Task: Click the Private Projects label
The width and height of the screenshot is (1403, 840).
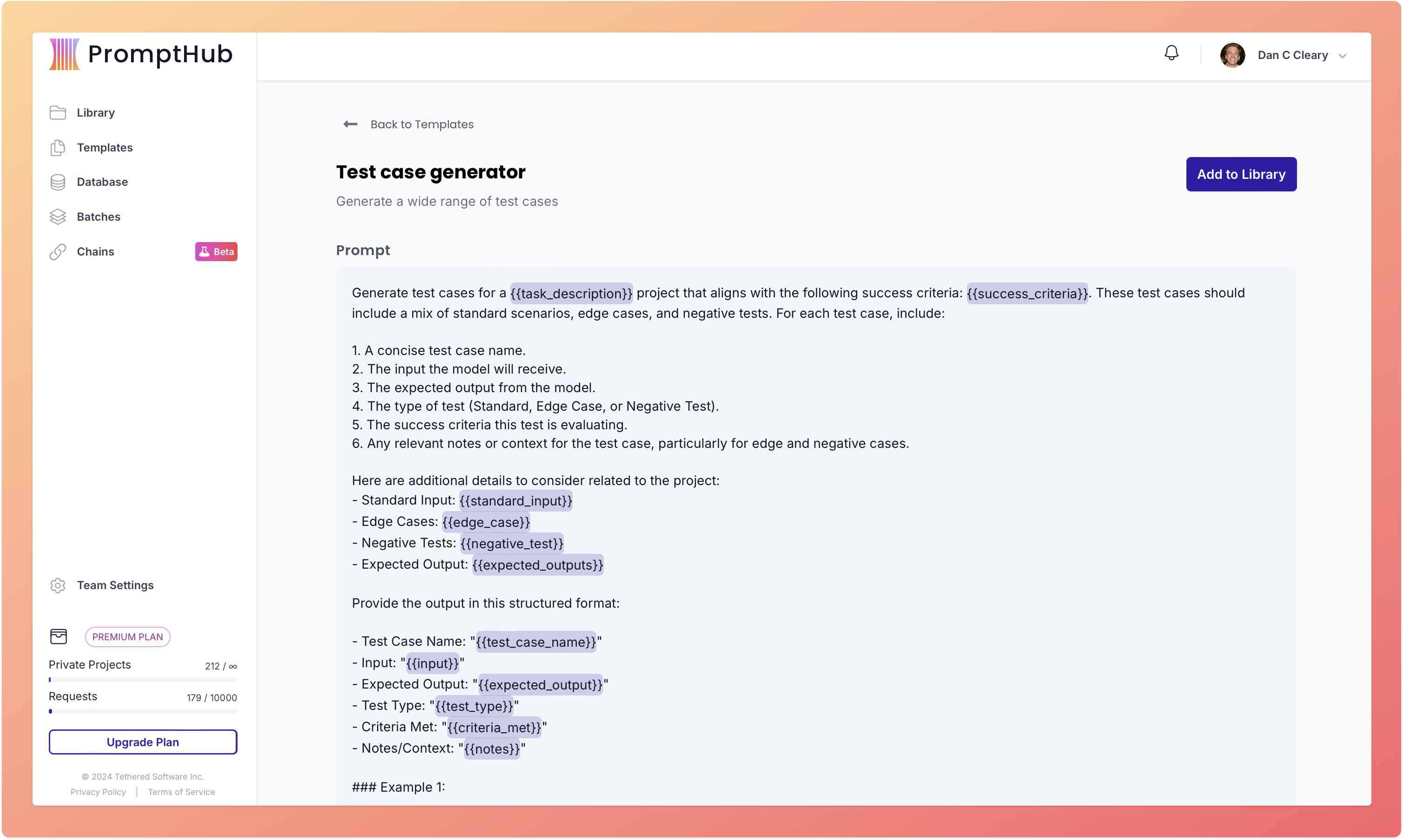Action: point(90,665)
